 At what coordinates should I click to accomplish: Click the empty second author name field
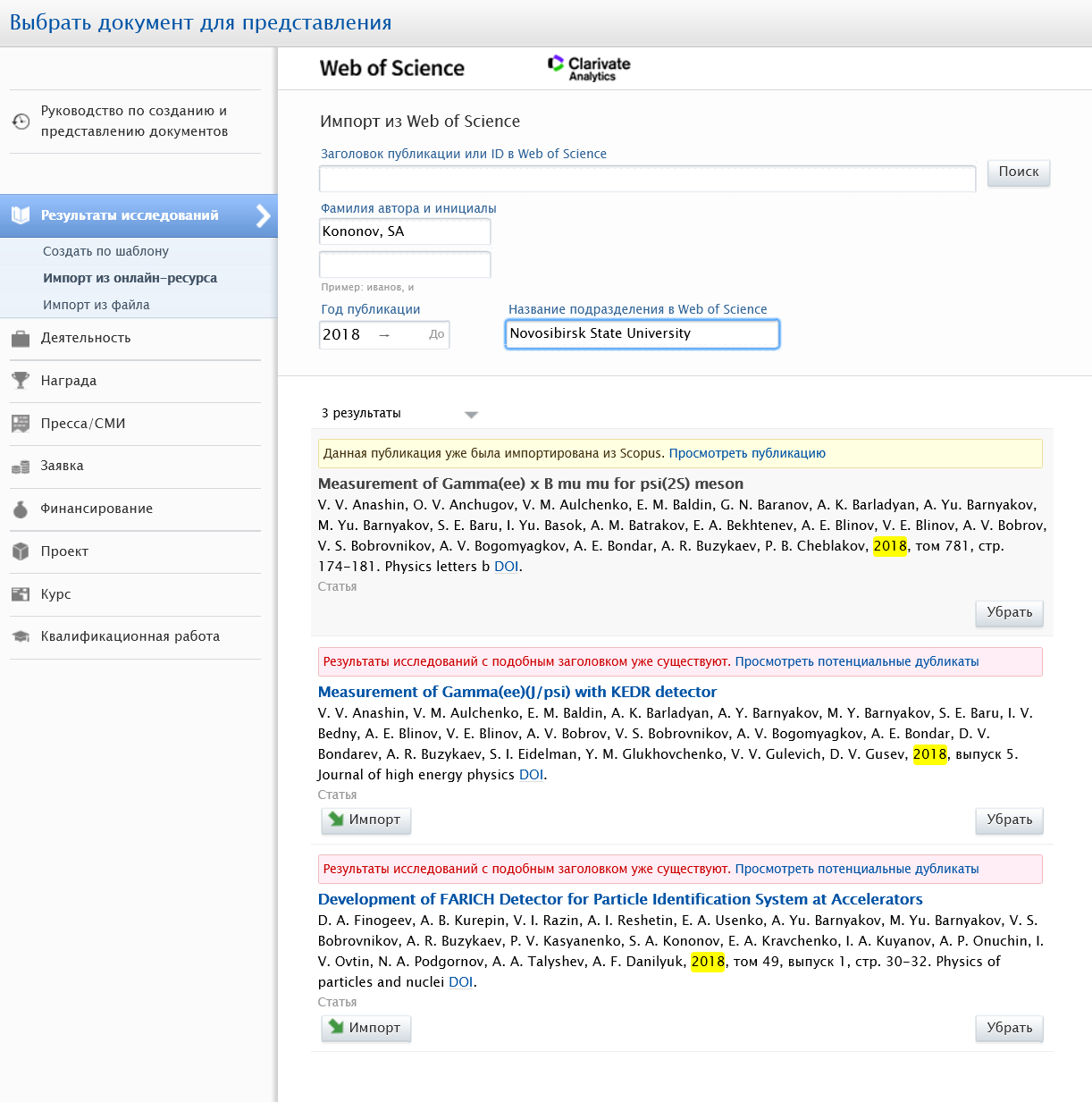coord(405,265)
